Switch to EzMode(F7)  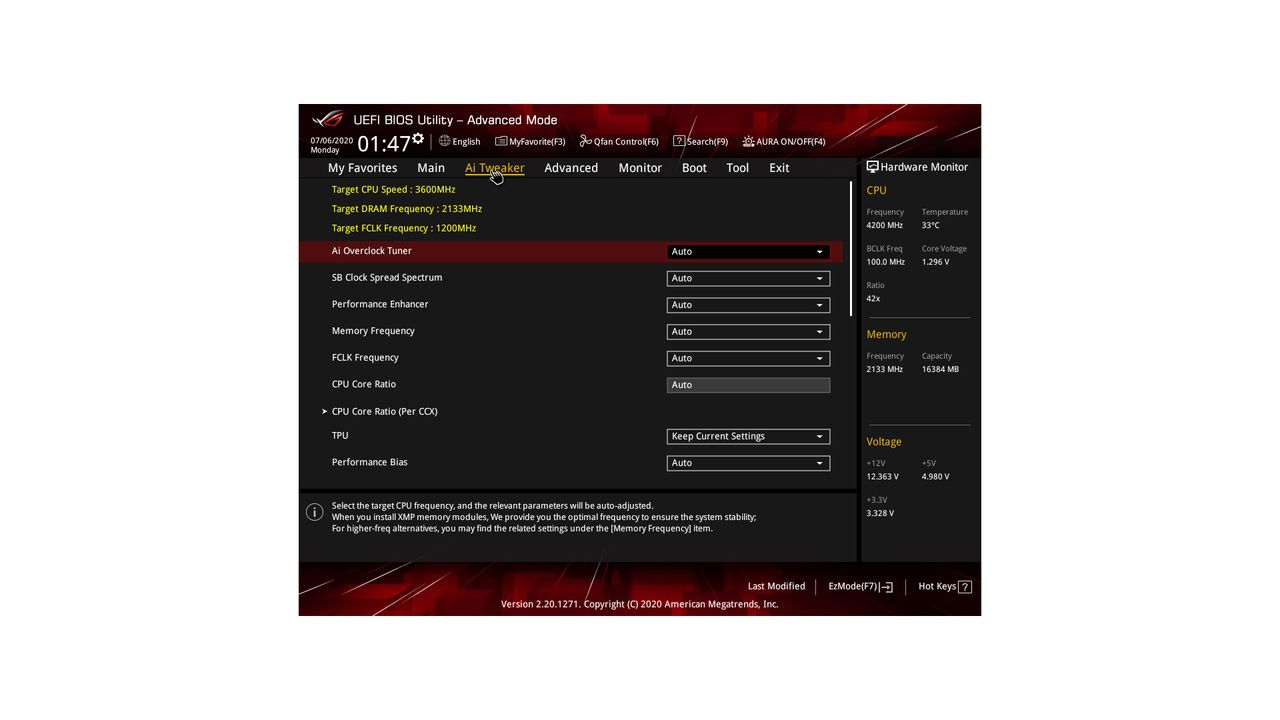860,586
